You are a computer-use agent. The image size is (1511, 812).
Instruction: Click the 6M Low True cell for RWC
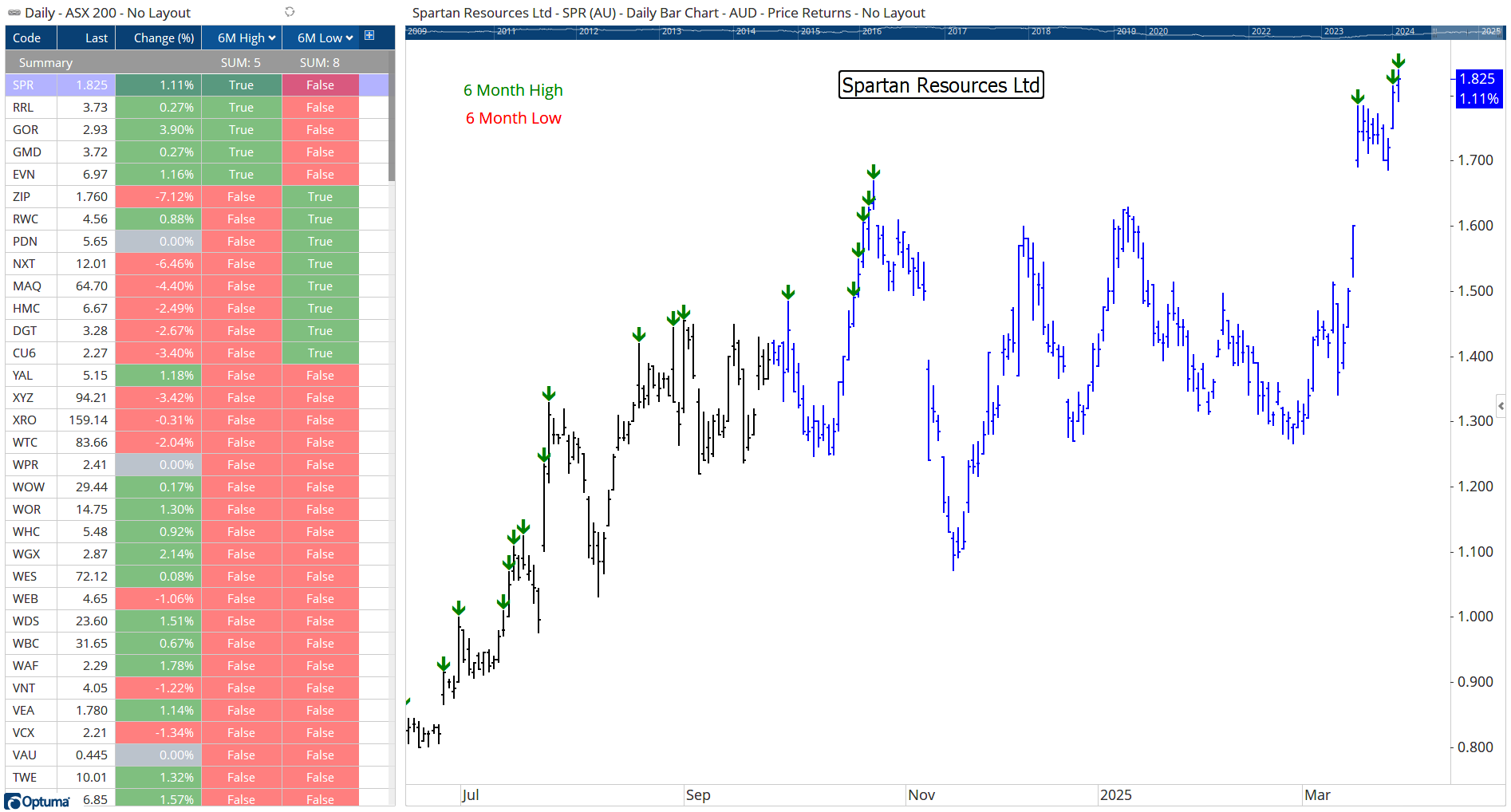coord(320,219)
